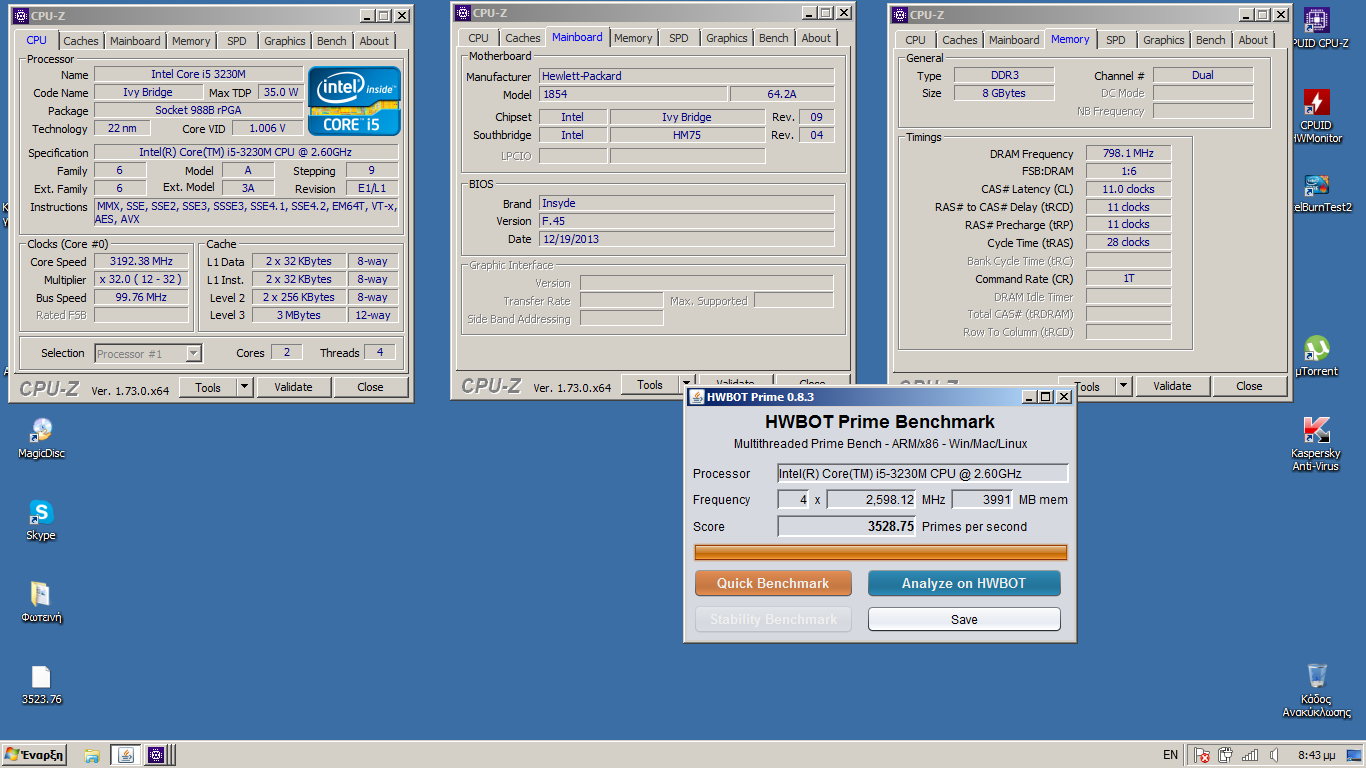
Task: Open the Bench tab in the Memory window
Action: tap(1211, 40)
